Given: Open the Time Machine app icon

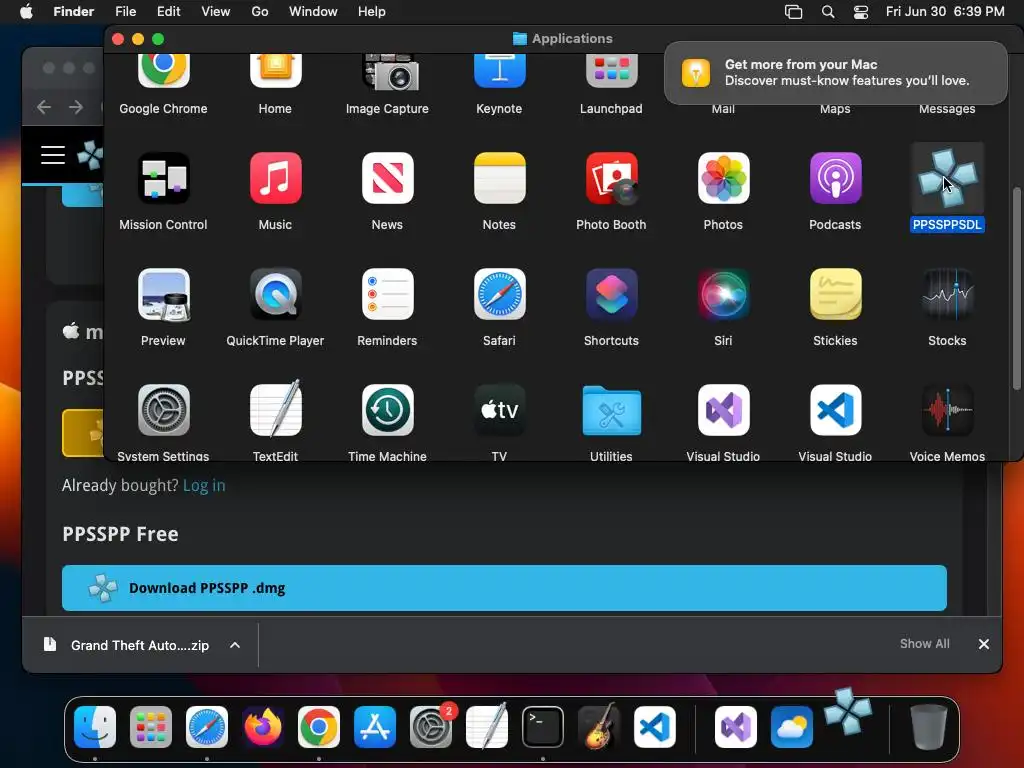Looking at the screenshot, I should (x=387, y=410).
